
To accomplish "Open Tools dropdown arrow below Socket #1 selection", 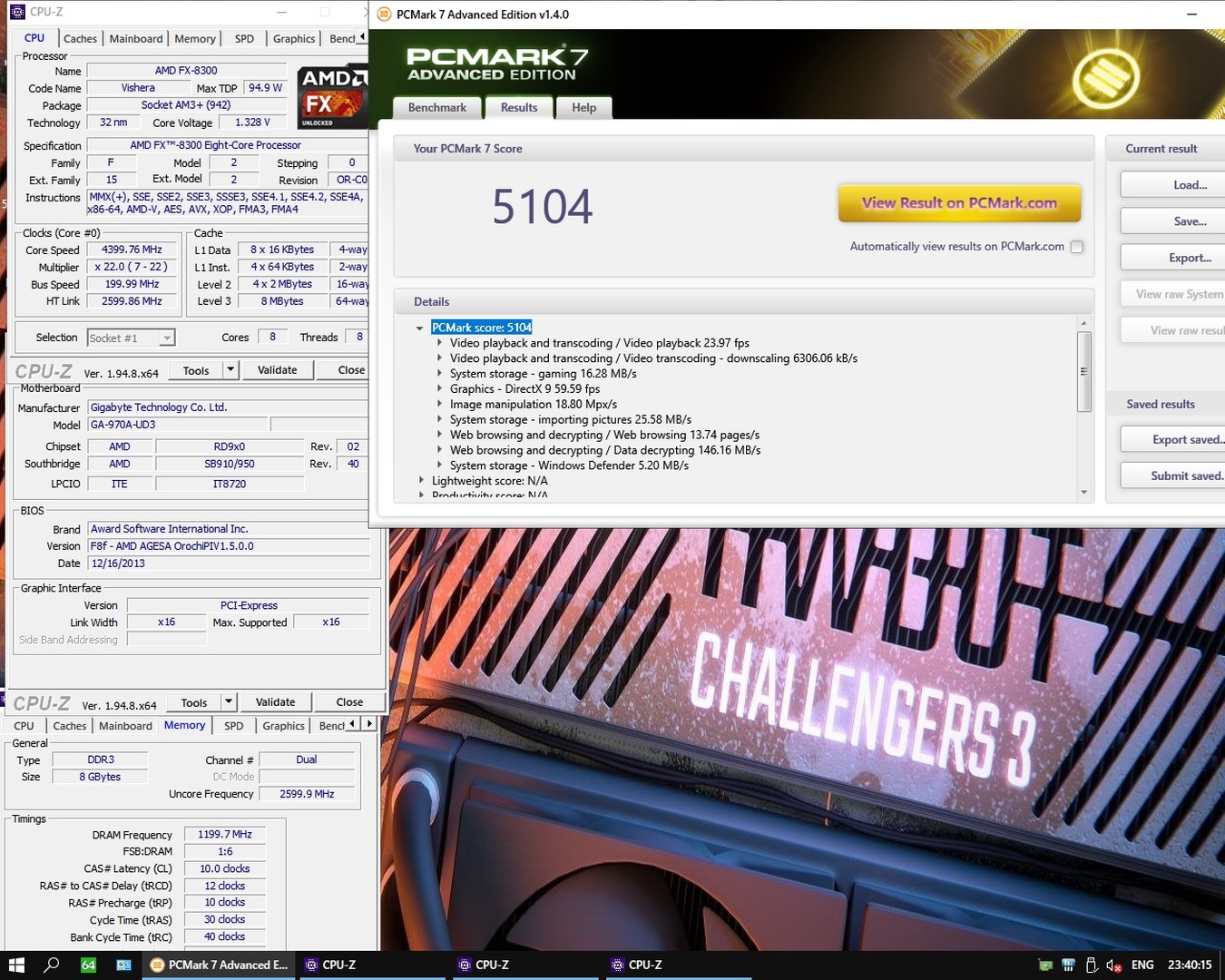I will pos(230,369).
